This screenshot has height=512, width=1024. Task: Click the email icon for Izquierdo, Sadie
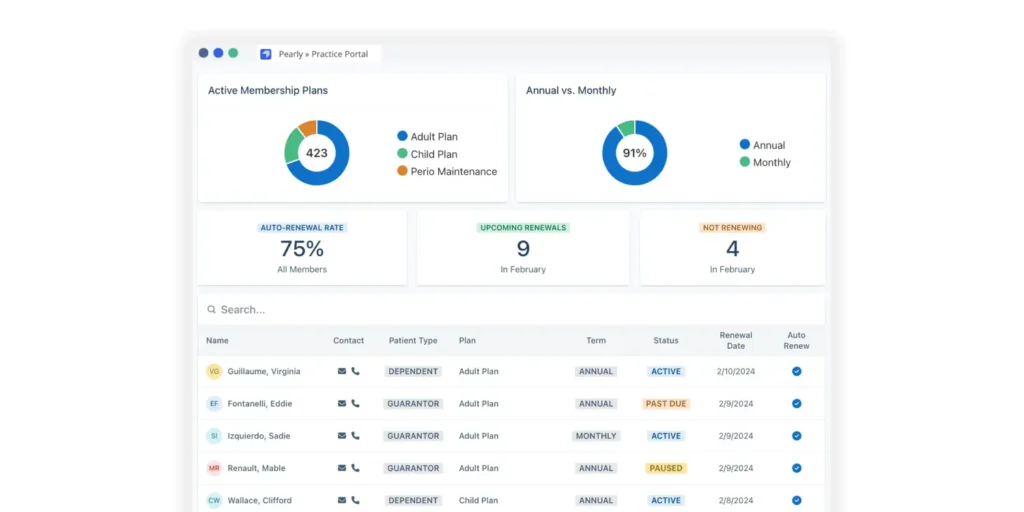[x=342, y=436]
